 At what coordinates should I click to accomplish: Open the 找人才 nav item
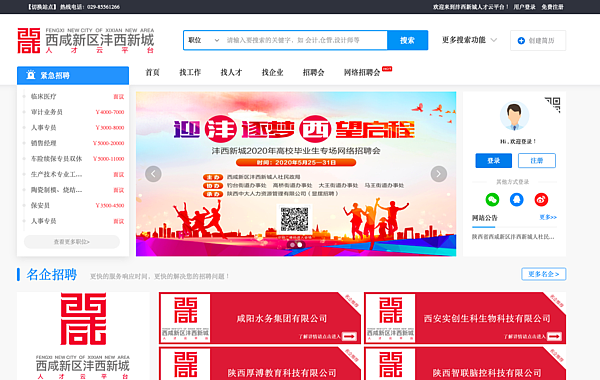[x=231, y=72]
